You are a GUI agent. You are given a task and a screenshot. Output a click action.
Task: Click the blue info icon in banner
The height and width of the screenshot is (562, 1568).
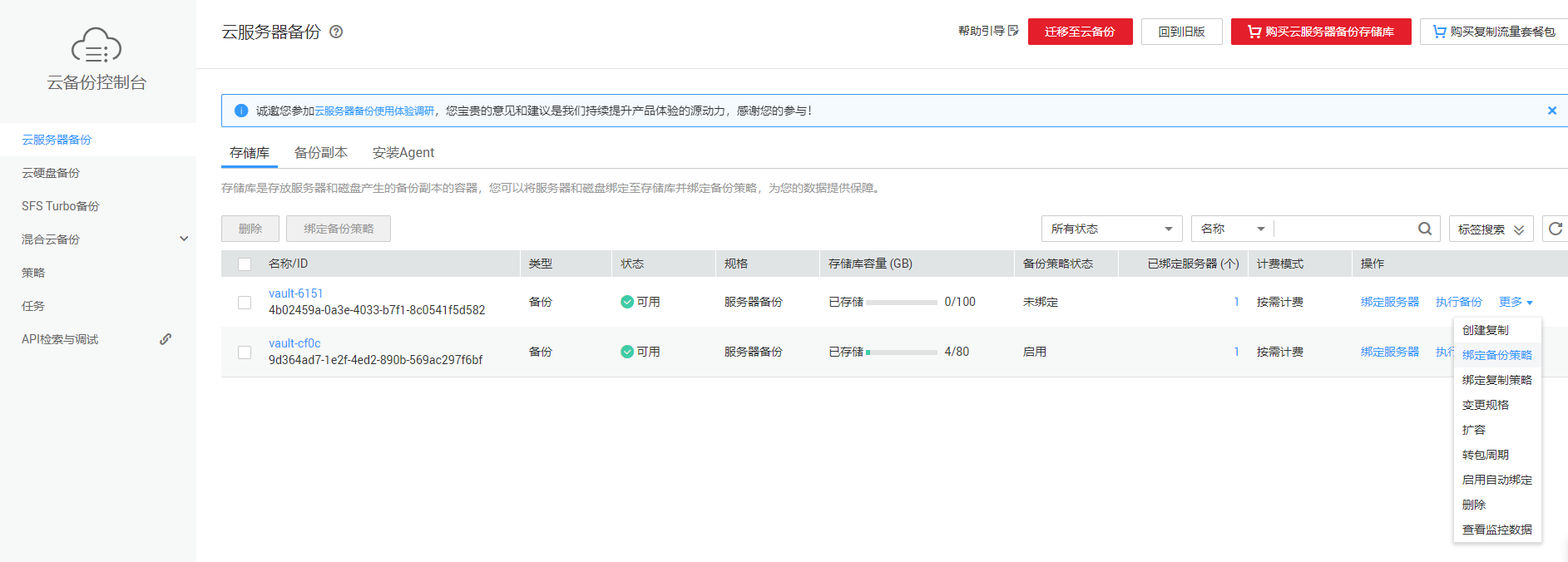click(241, 111)
